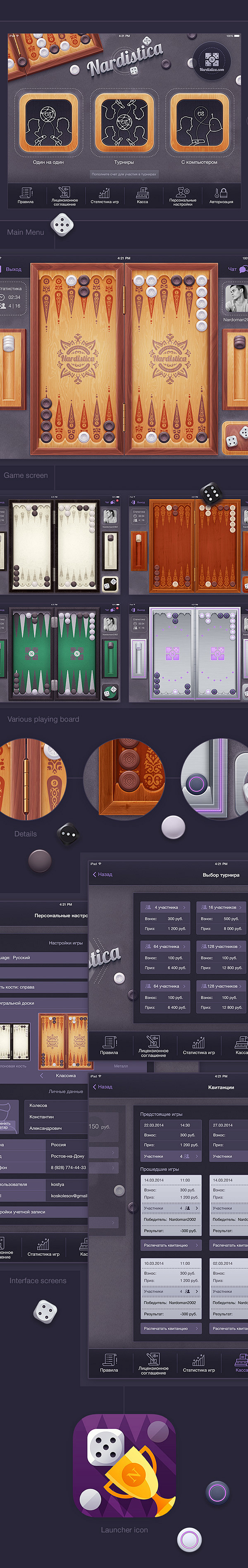
Task: Open the language row showing Русский
Action: [44, 957]
